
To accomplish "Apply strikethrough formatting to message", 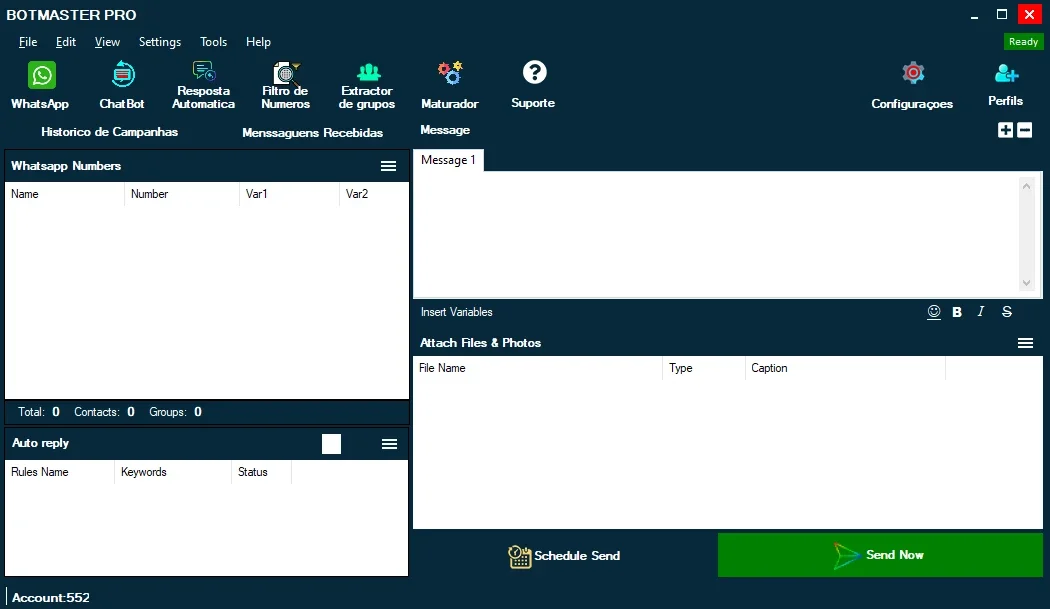I will click(1006, 312).
